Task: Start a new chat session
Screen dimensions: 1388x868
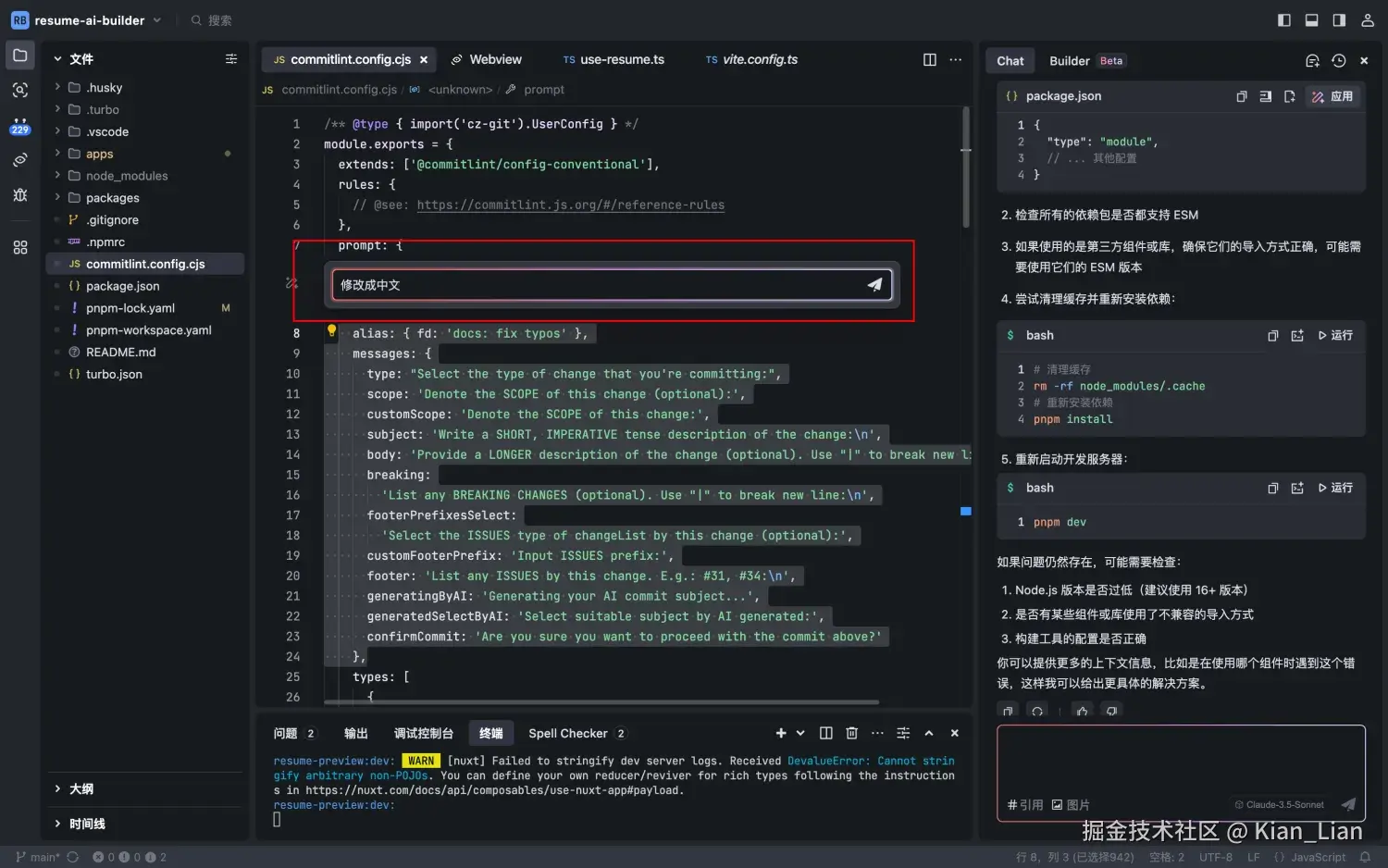Action: point(1312,61)
